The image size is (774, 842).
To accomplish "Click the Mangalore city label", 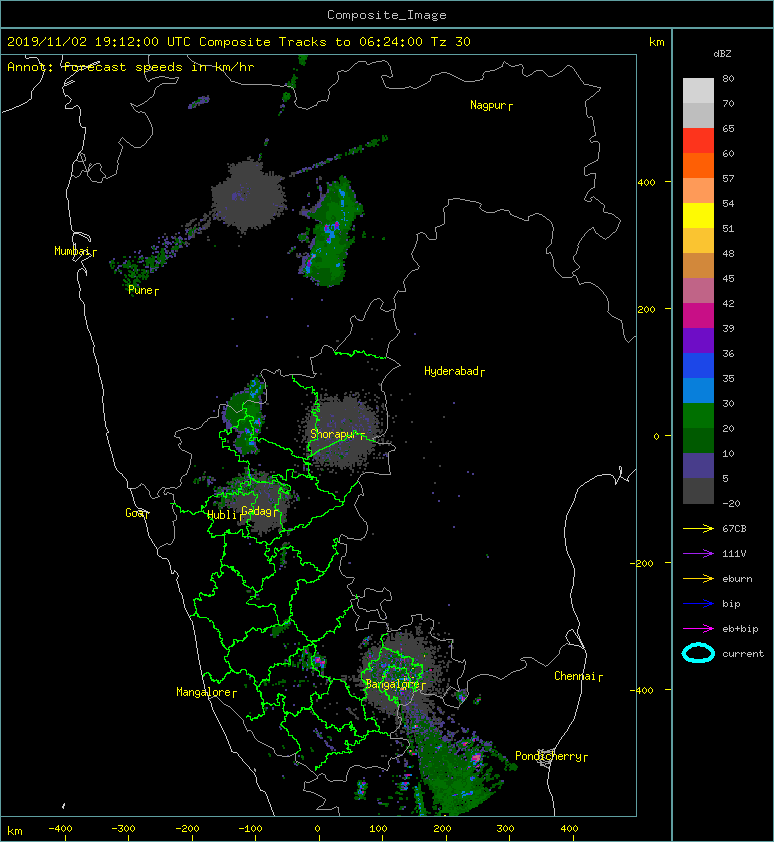I will (204, 692).
